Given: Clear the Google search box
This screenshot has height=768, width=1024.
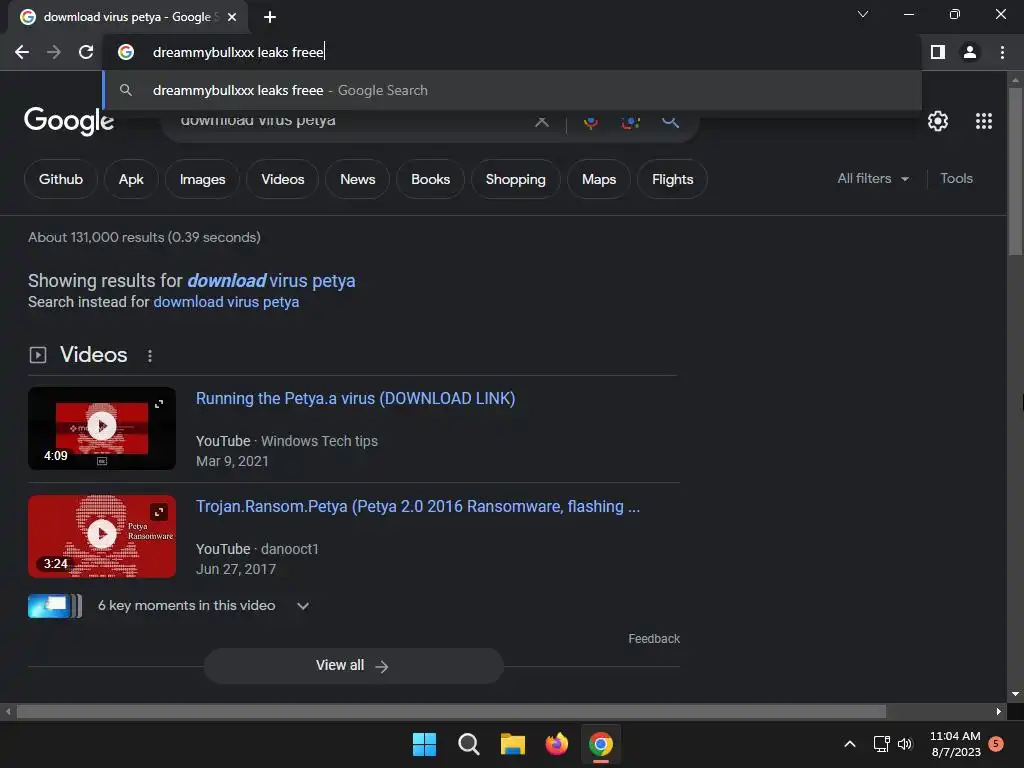Looking at the screenshot, I should (541, 121).
